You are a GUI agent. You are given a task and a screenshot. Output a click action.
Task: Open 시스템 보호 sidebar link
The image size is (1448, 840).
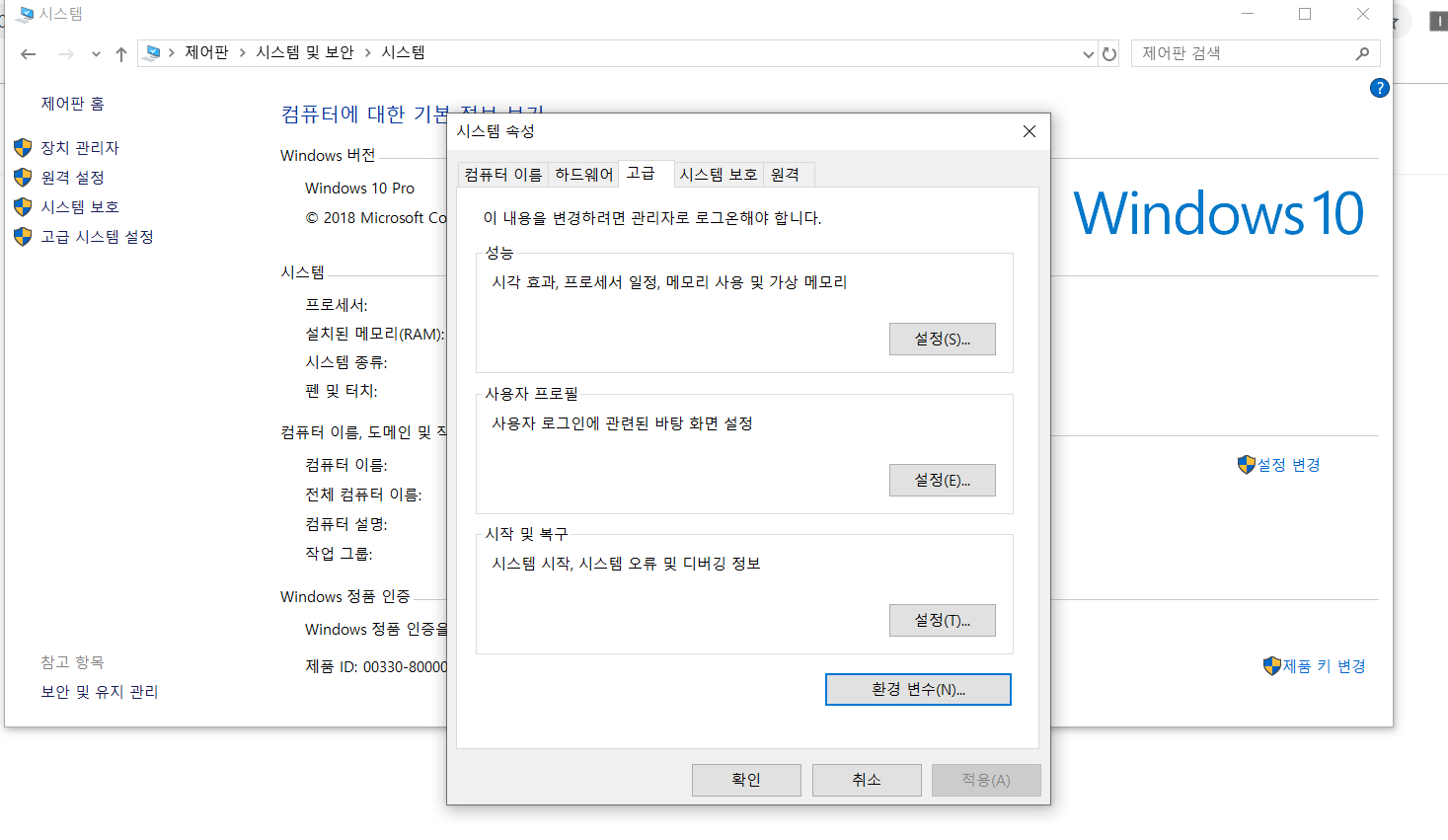pyautogui.click(x=80, y=207)
